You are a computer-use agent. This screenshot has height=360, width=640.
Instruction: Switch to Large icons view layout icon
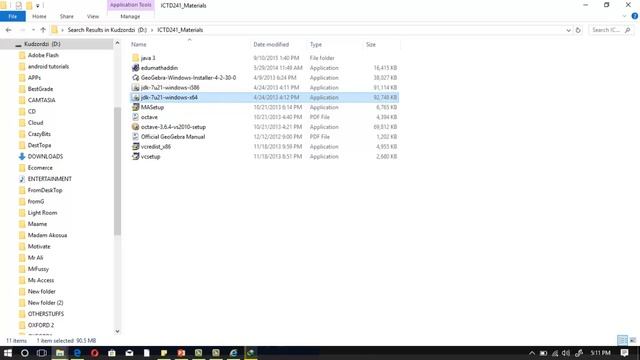point(633,340)
